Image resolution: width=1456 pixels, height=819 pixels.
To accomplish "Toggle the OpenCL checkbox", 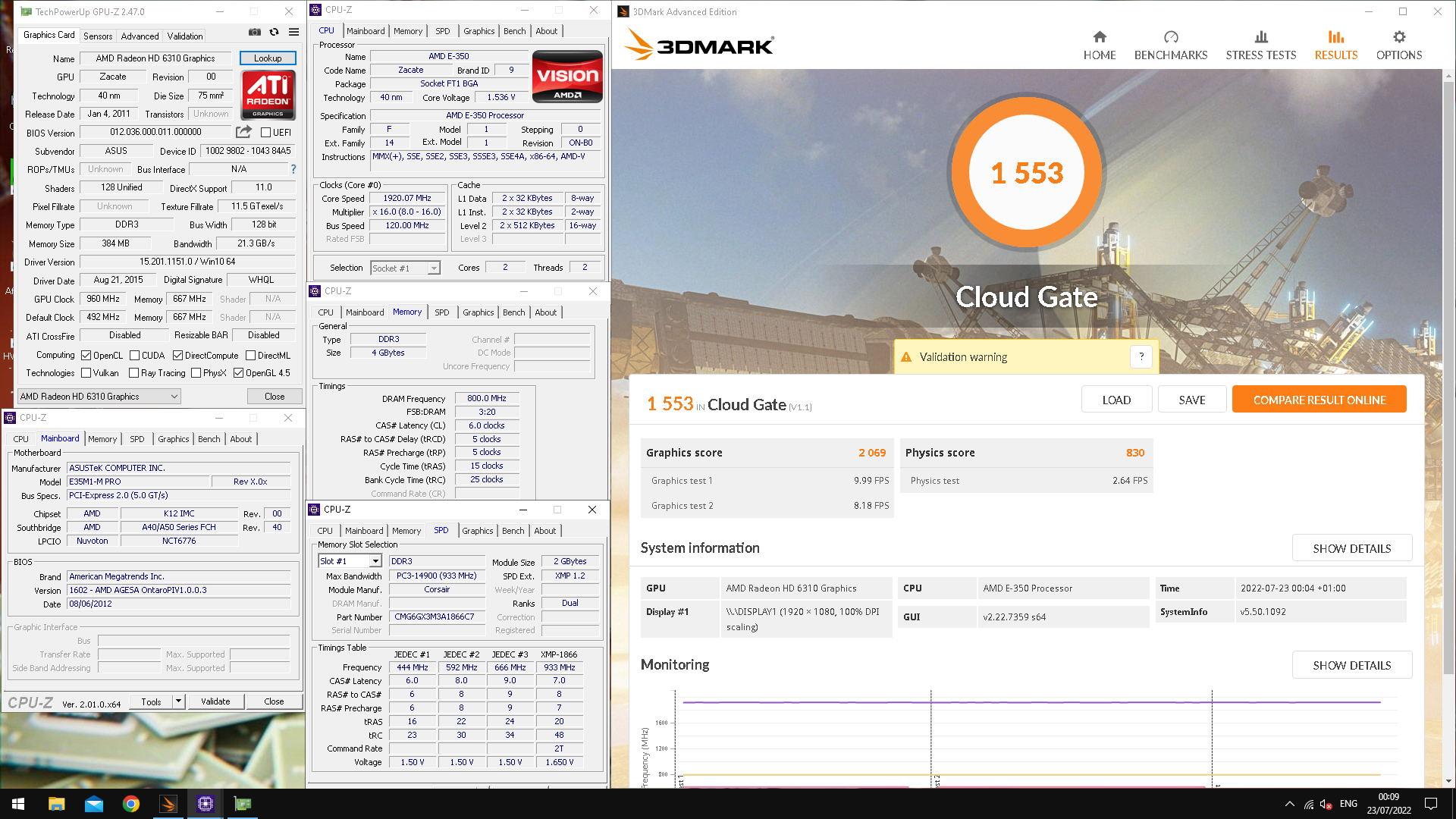I will (86, 355).
